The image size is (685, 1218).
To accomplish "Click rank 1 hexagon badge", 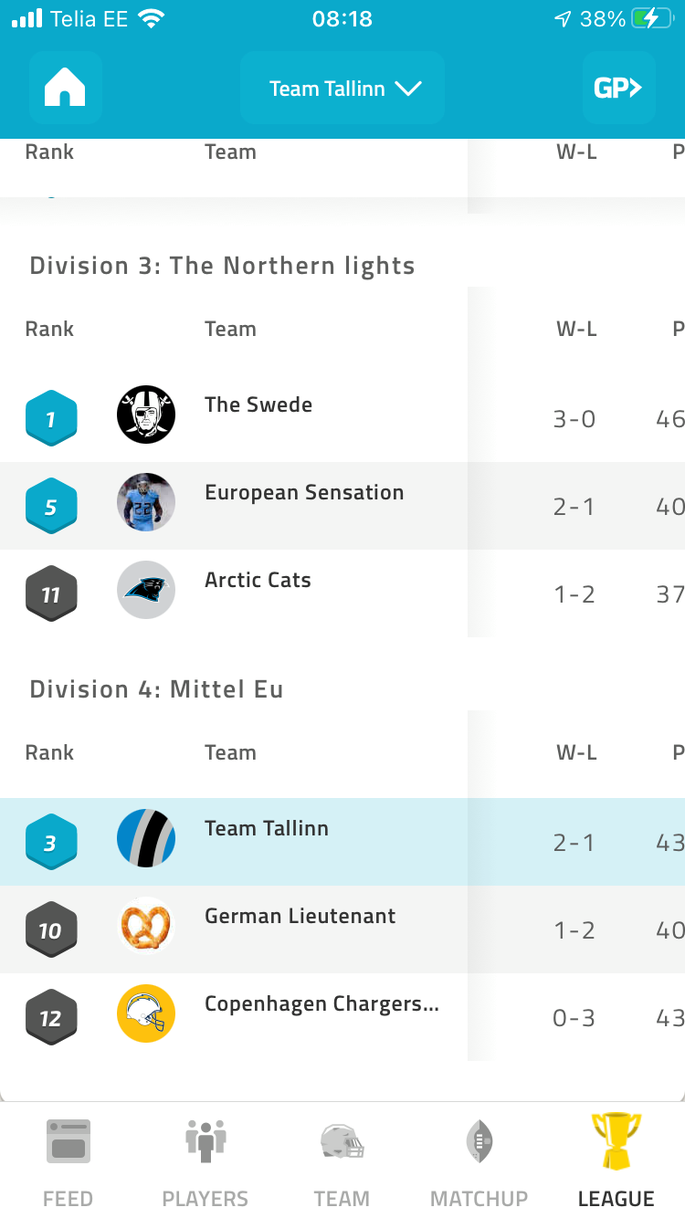I will pyautogui.click(x=50, y=419).
